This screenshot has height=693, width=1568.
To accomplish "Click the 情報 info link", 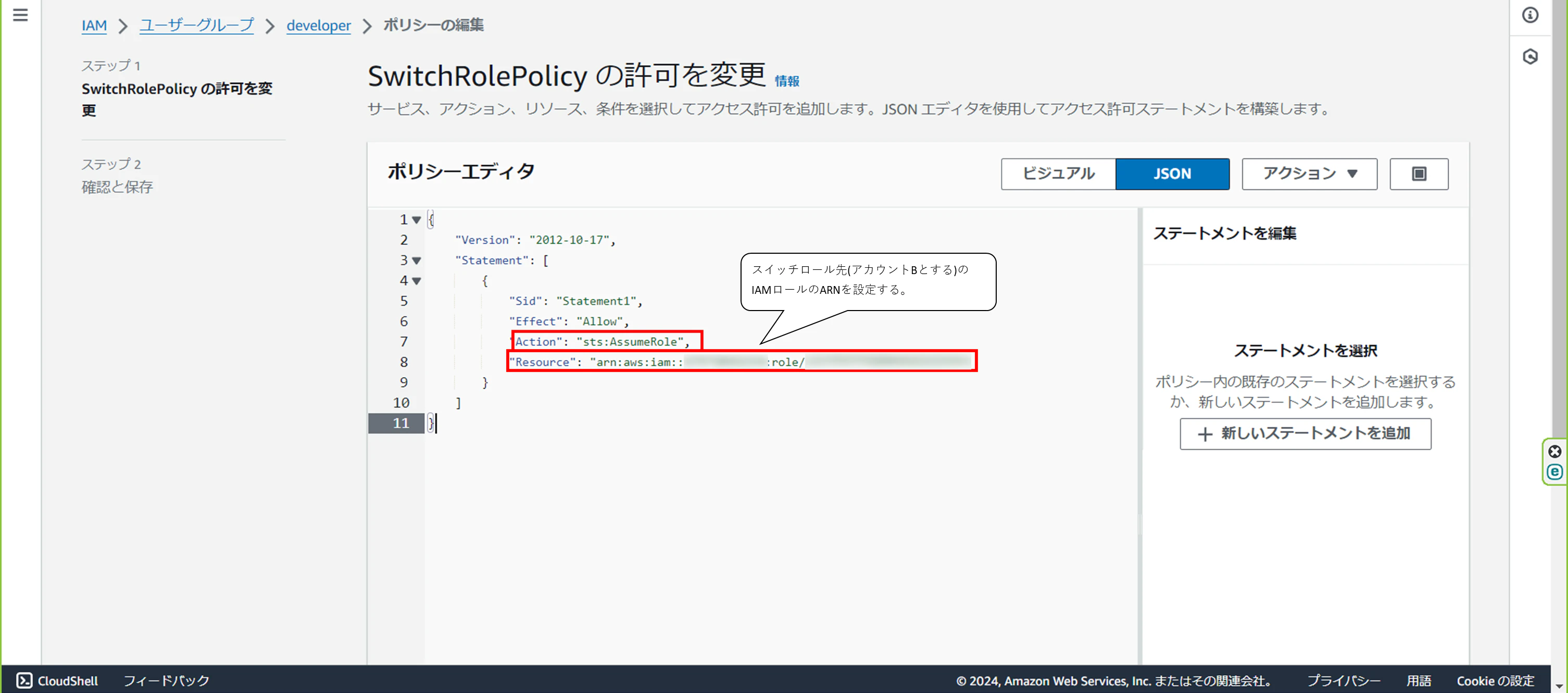I will pyautogui.click(x=786, y=81).
